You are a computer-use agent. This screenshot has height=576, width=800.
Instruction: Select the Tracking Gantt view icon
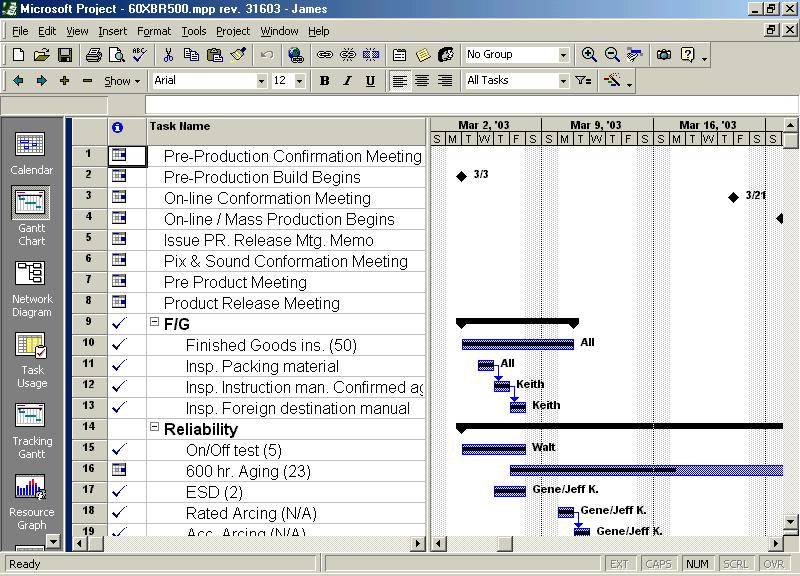[31, 427]
